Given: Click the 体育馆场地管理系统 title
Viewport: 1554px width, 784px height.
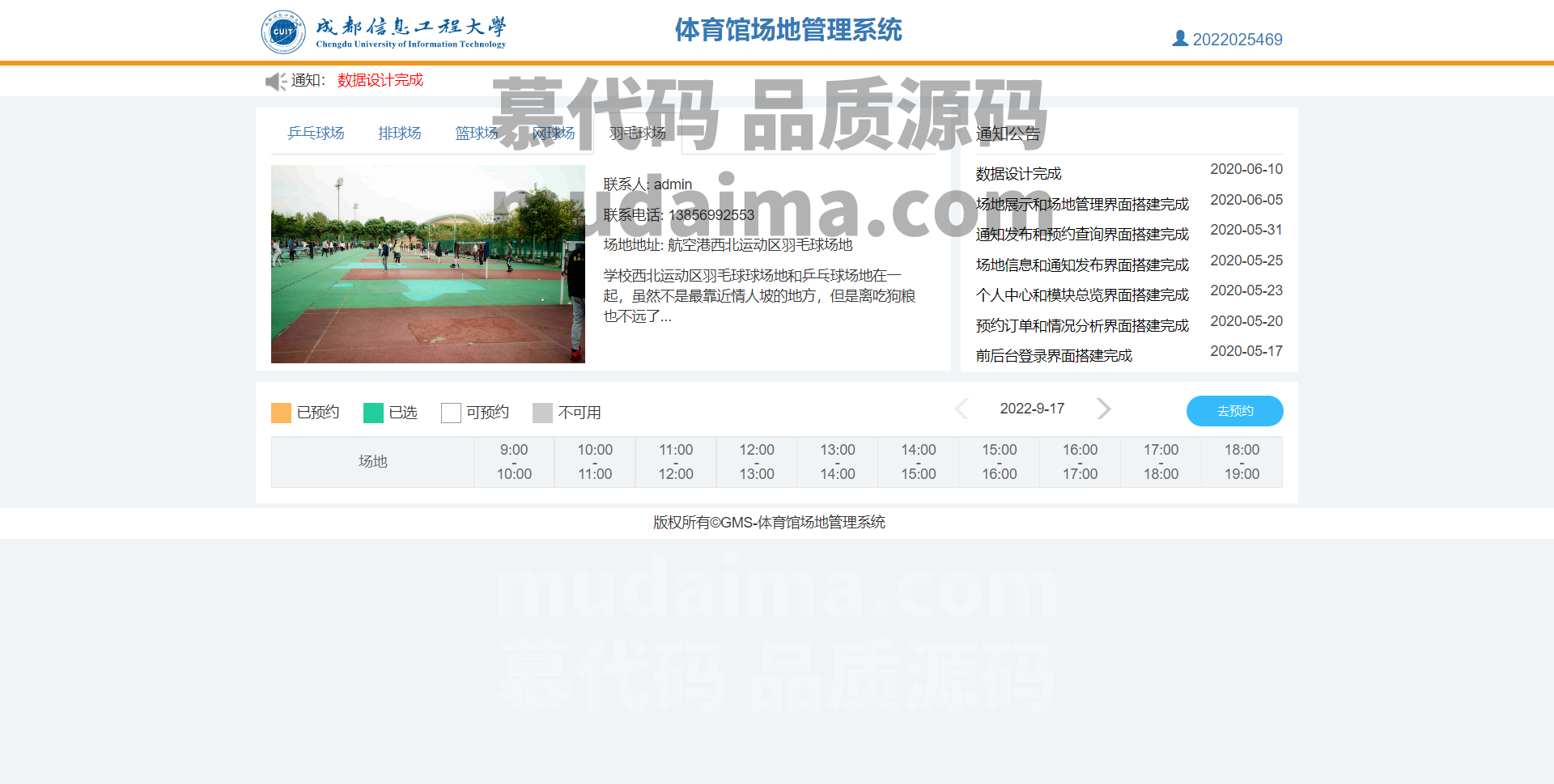Looking at the screenshot, I should coord(788,30).
